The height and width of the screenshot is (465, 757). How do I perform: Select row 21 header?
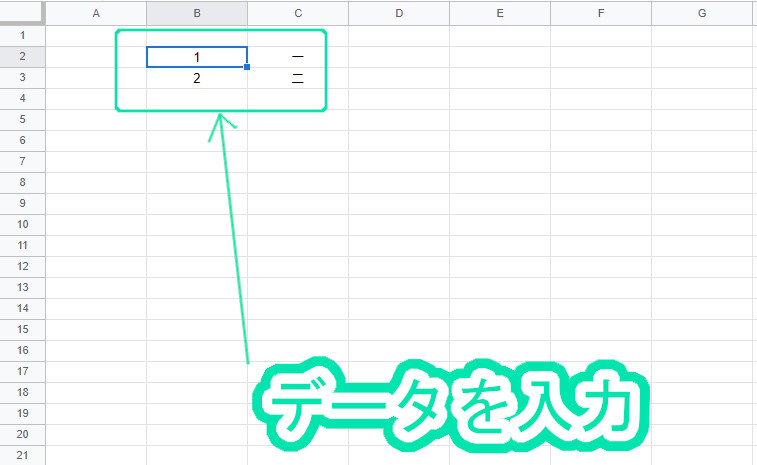point(22,455)
